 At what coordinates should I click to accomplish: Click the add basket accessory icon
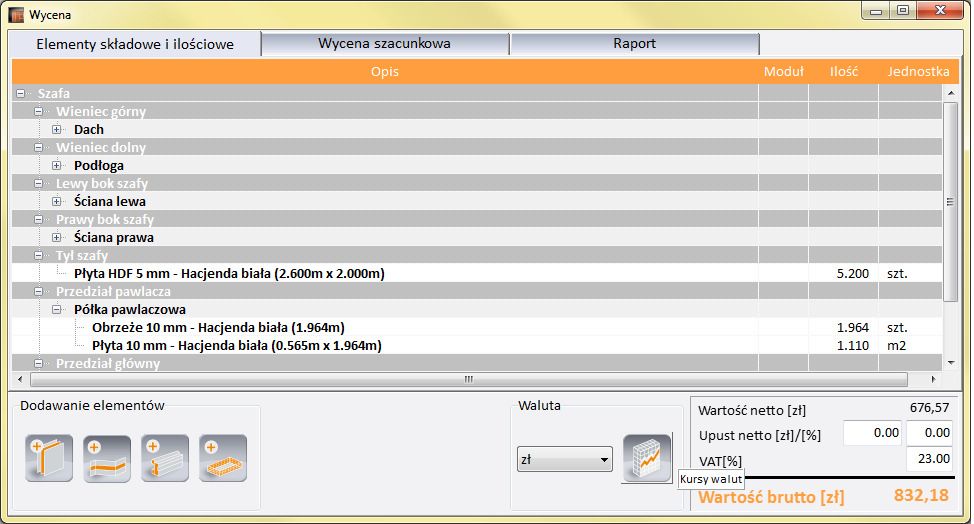(223, 458)
